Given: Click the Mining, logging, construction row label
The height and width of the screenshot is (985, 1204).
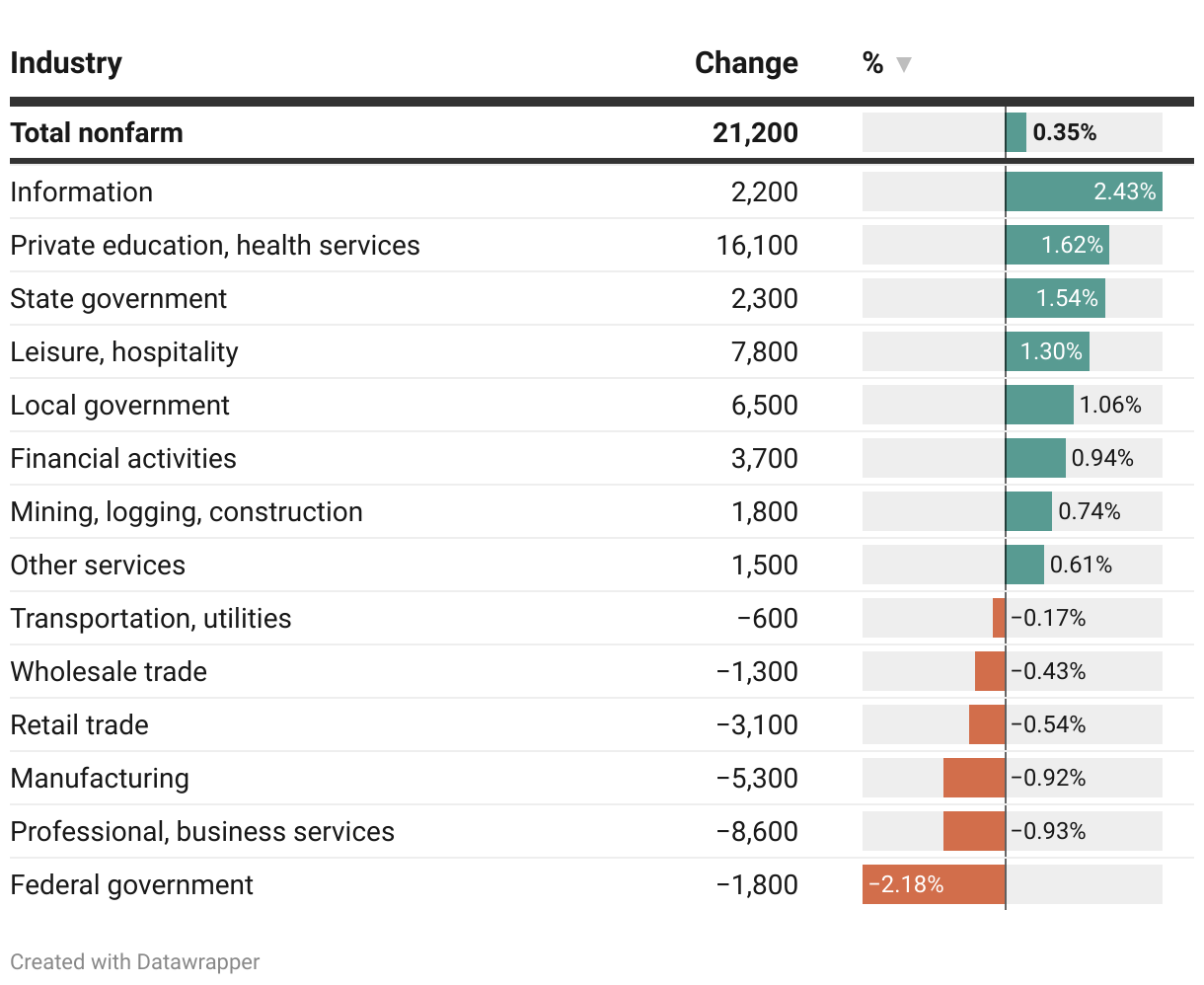Looking at the screenshot, I should [x=187, y=511].
